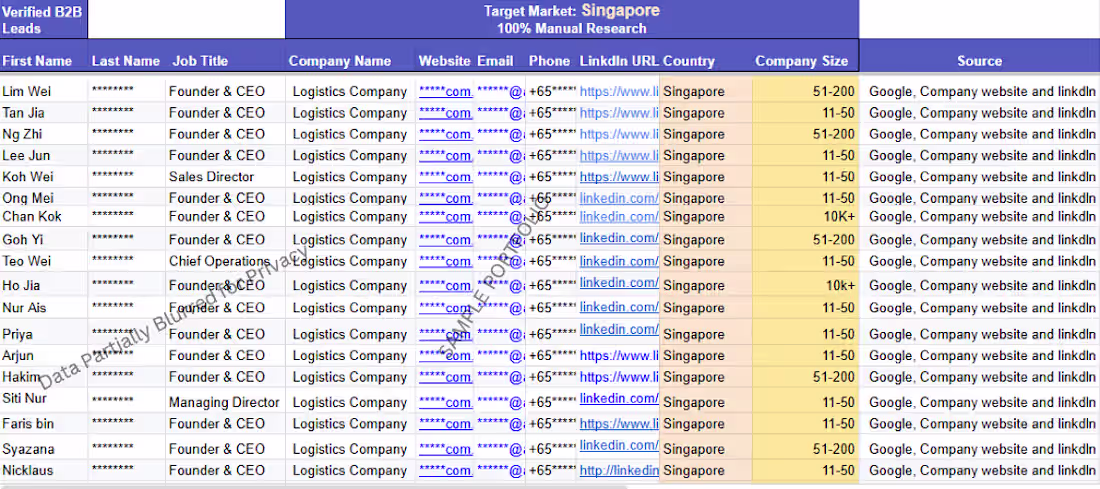
Task: Open the LinkedIn URL in Tan Jia's row
Action: (x=619, y=113)
